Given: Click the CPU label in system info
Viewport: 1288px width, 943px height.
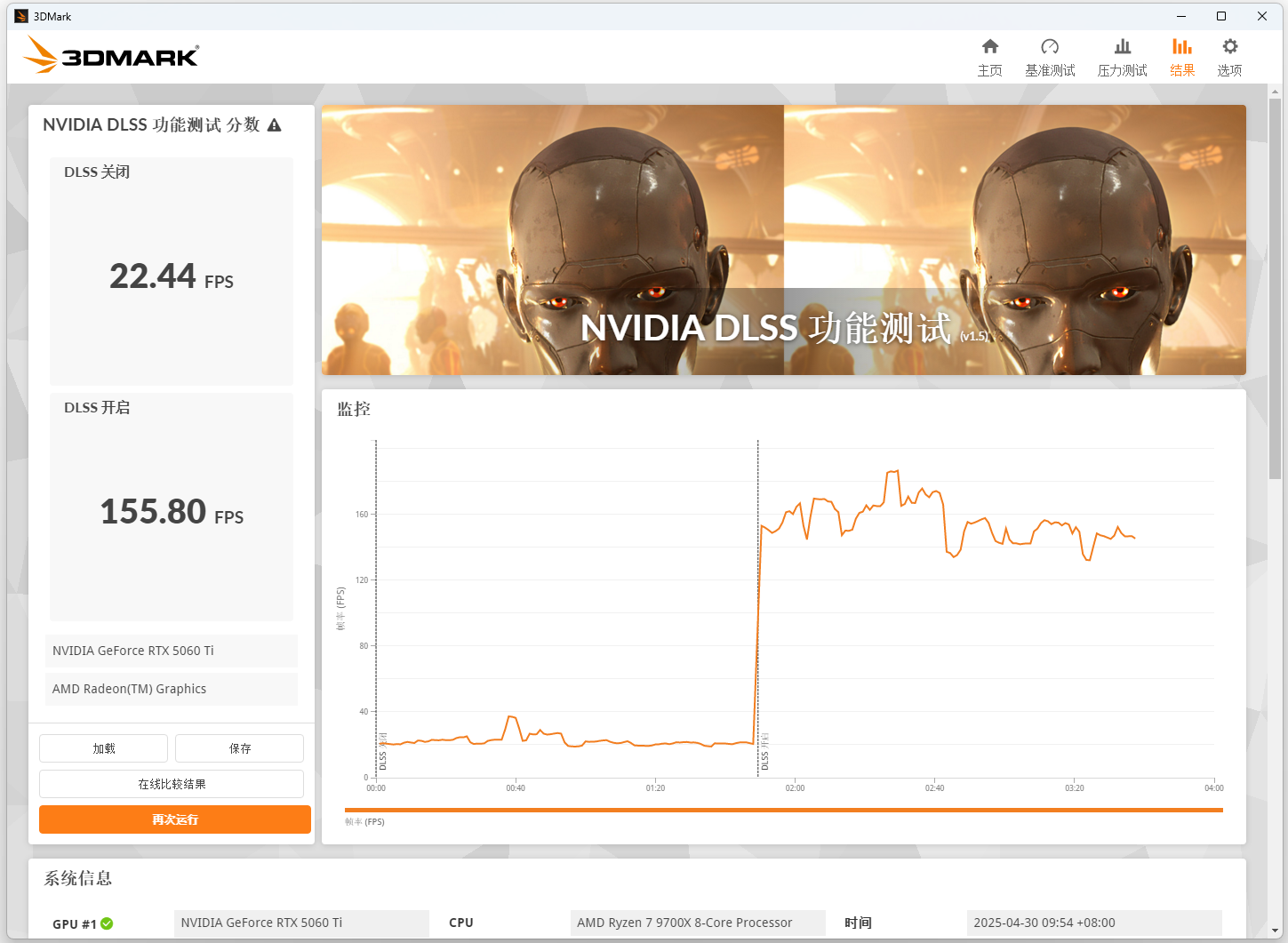Looking at the screenshot, I should pos(461,923).
